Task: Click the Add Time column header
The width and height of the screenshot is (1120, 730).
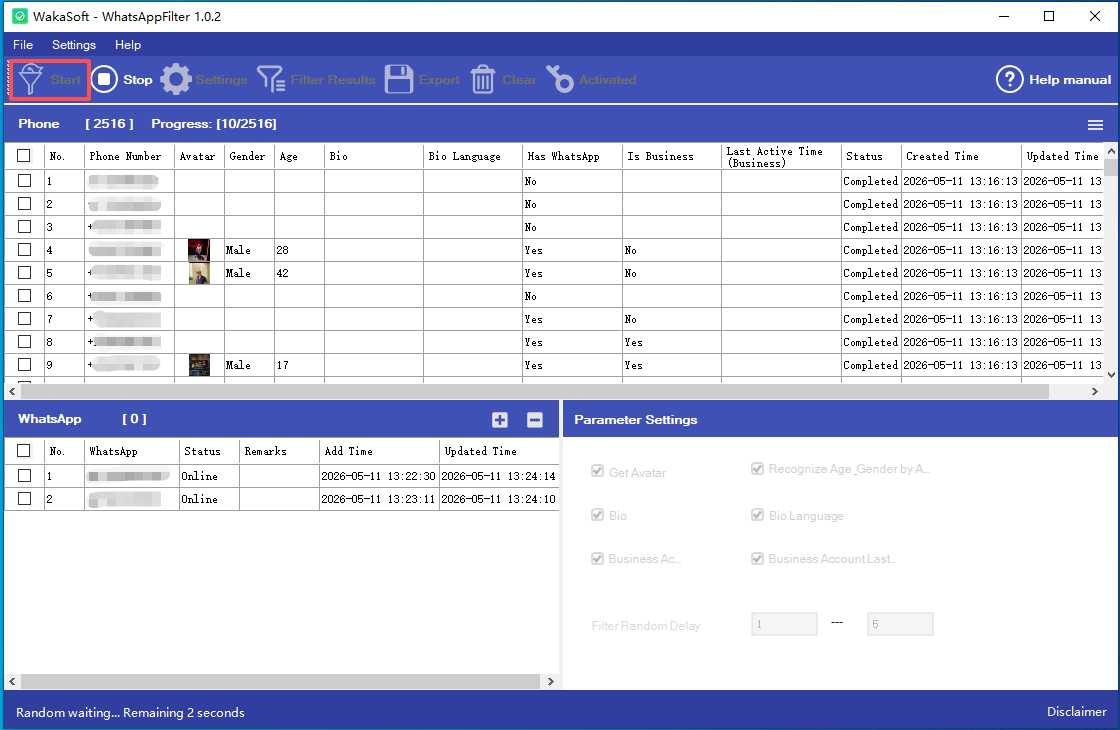Action: point(349,451)
